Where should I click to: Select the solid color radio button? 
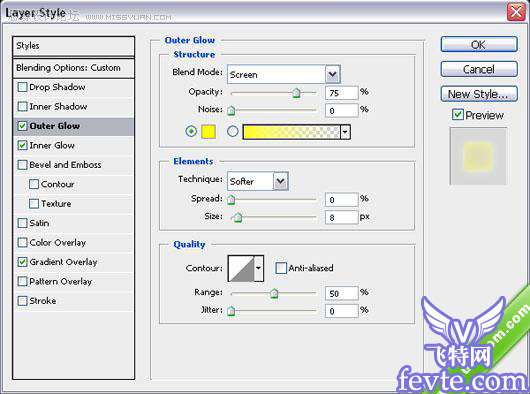click(x=191, y=131)
